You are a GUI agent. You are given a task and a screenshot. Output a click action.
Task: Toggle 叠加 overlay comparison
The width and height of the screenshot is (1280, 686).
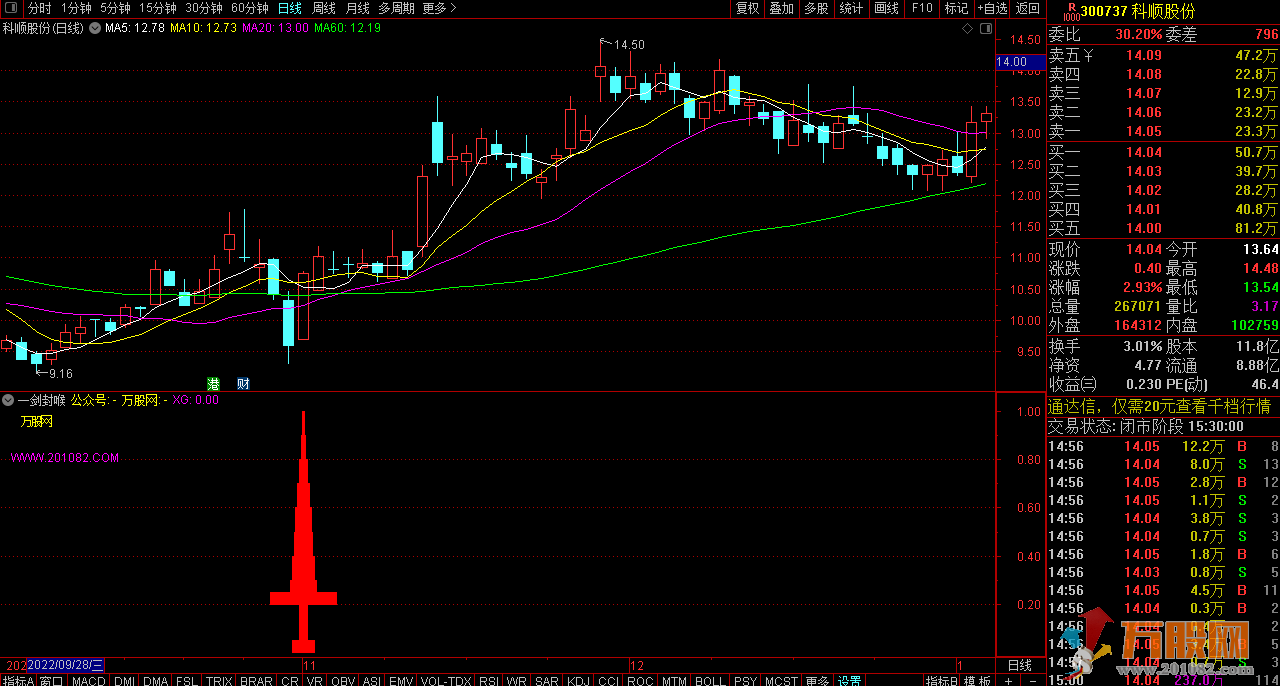coord(781,8)
